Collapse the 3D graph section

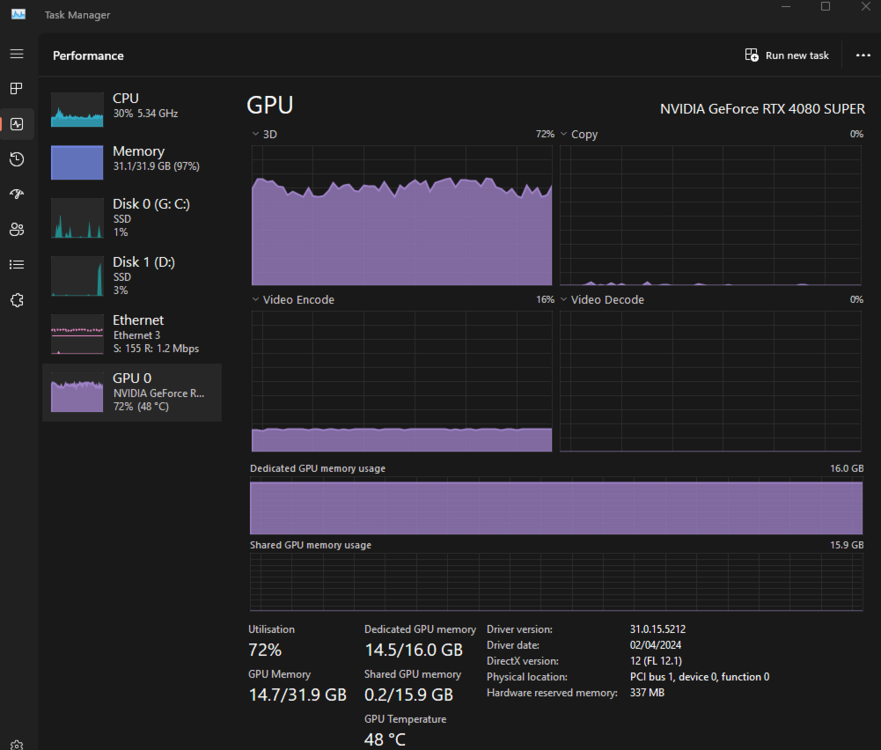[256, 133]
